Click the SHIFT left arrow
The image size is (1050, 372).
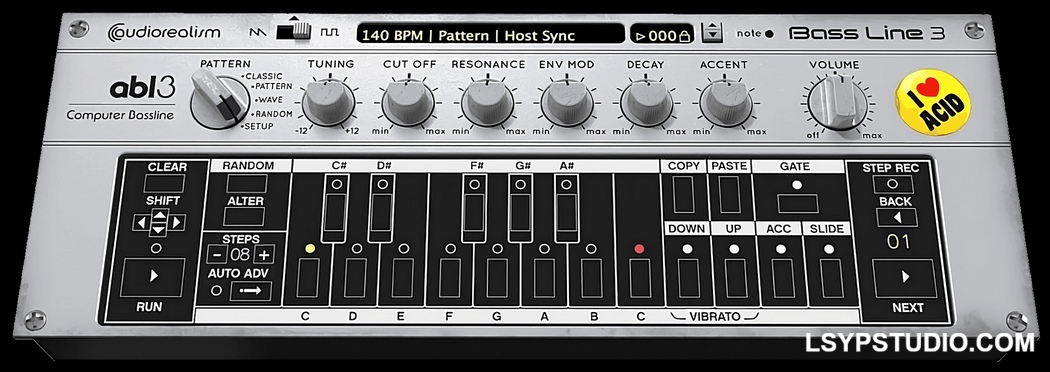[x=141, y=223]
